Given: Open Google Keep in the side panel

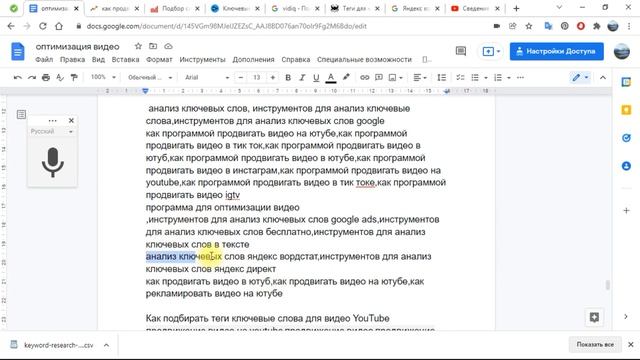Looking at the screenshot, I should (626, 110).
